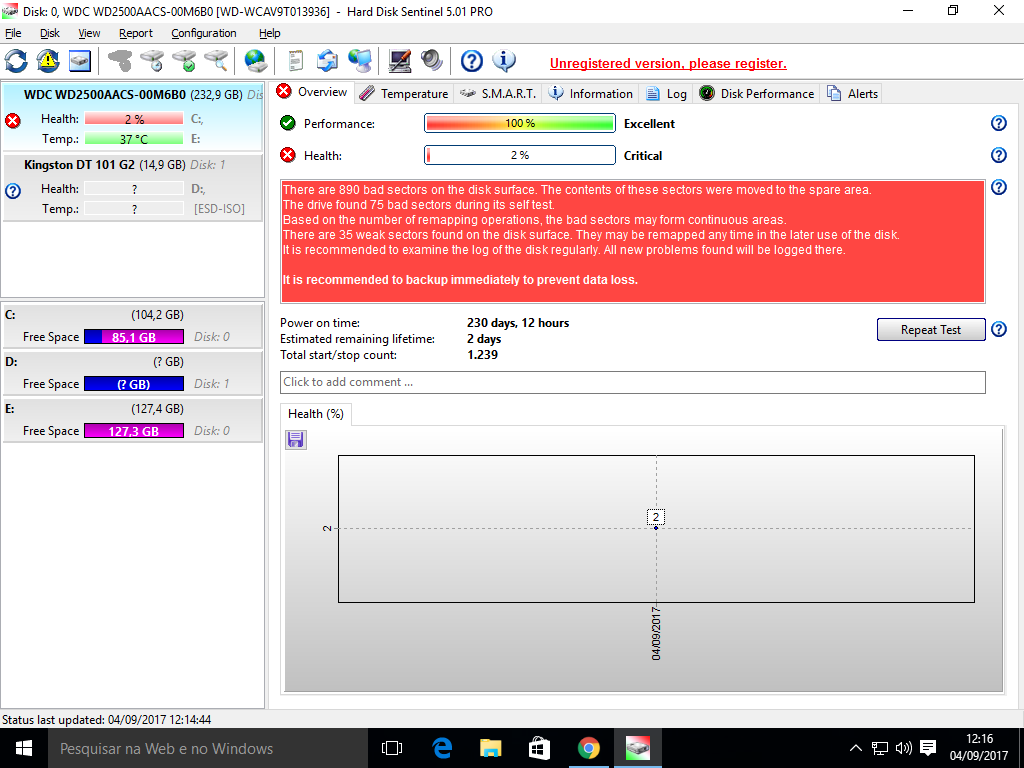Open the Report menu

point(136,33)
